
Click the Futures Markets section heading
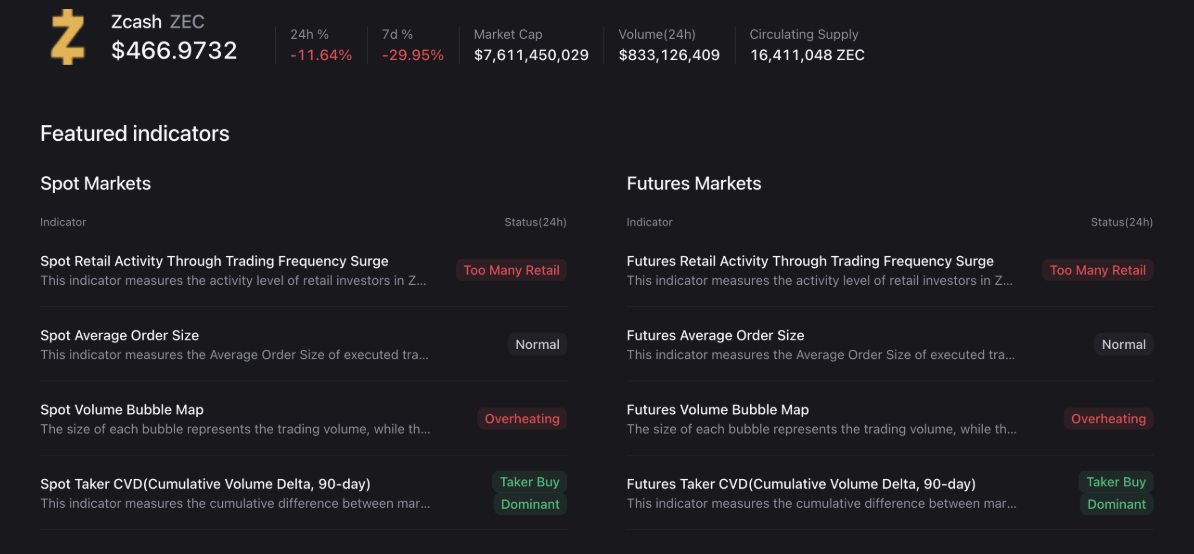coord(693,184)
